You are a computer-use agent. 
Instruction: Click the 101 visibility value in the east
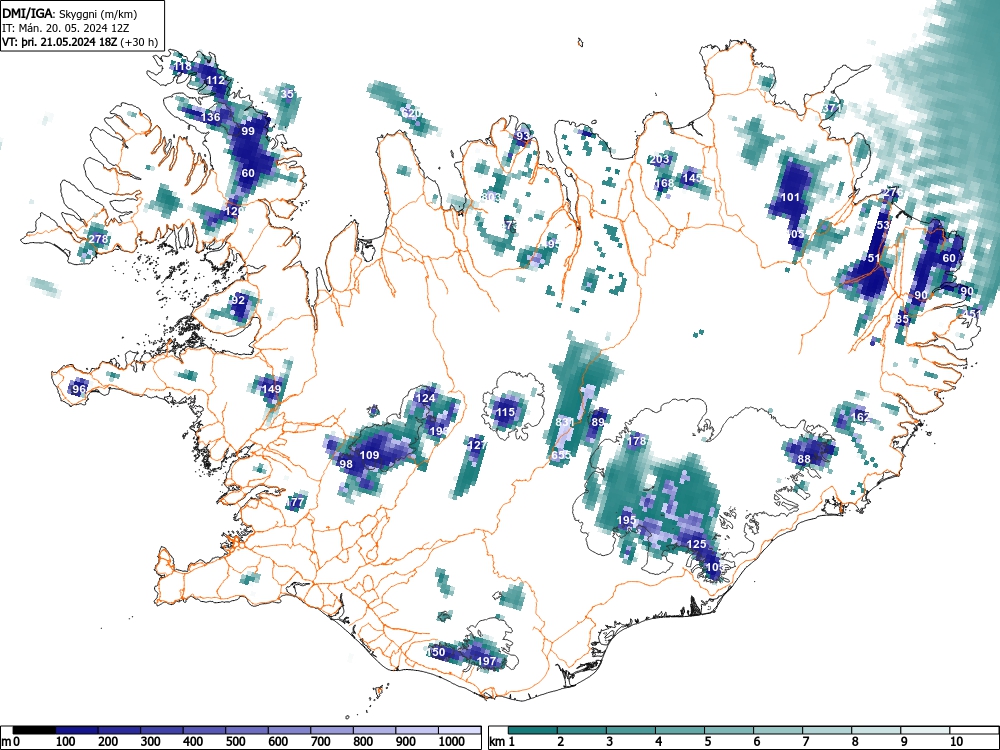790,197
